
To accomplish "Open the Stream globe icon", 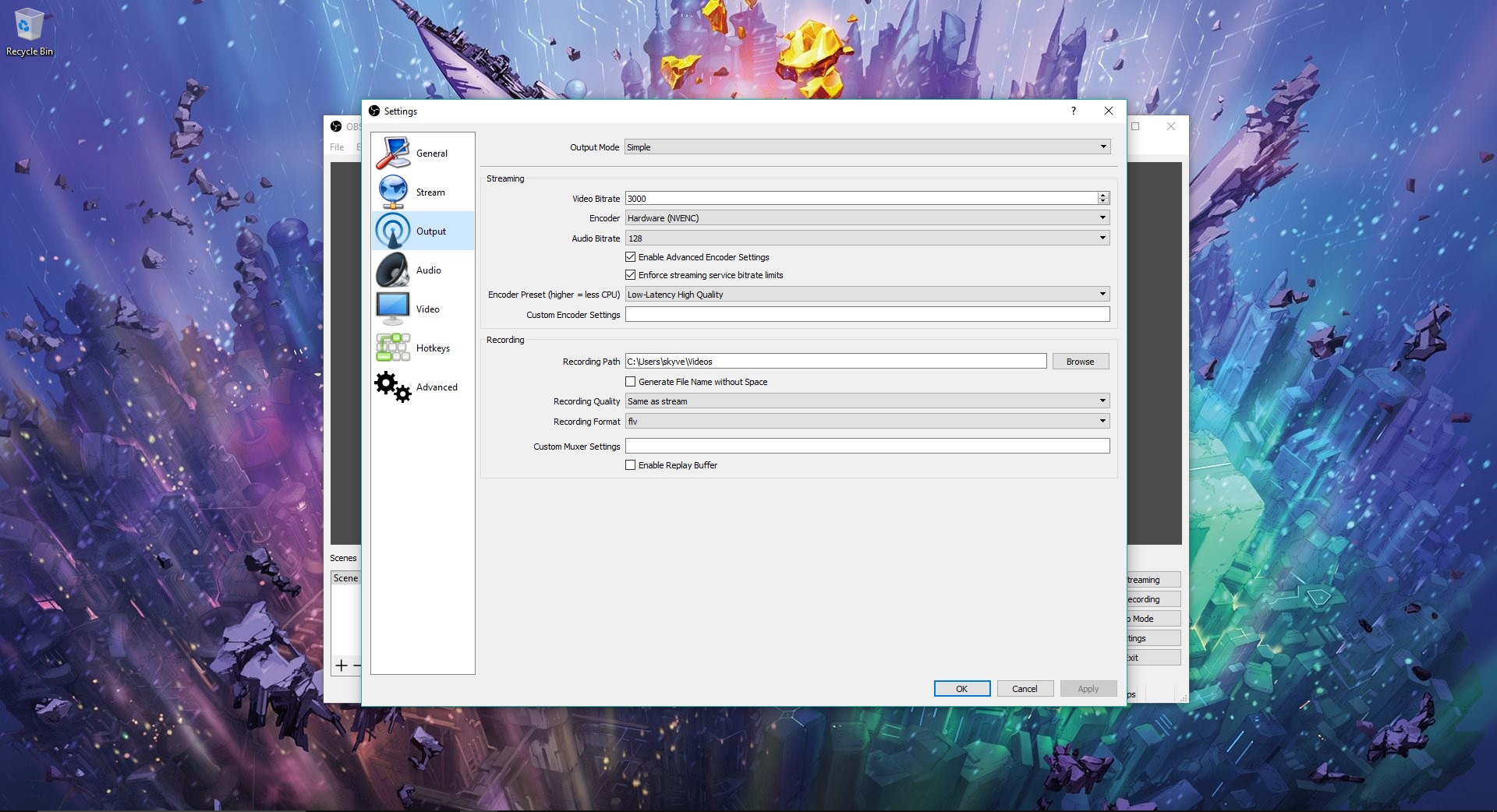I will 393,192.
